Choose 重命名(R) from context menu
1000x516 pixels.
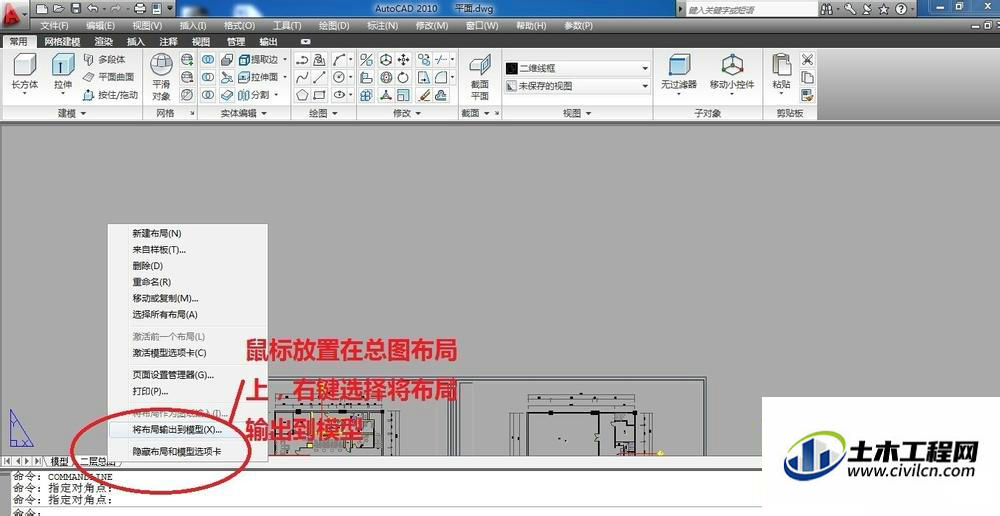coord(188,282)
